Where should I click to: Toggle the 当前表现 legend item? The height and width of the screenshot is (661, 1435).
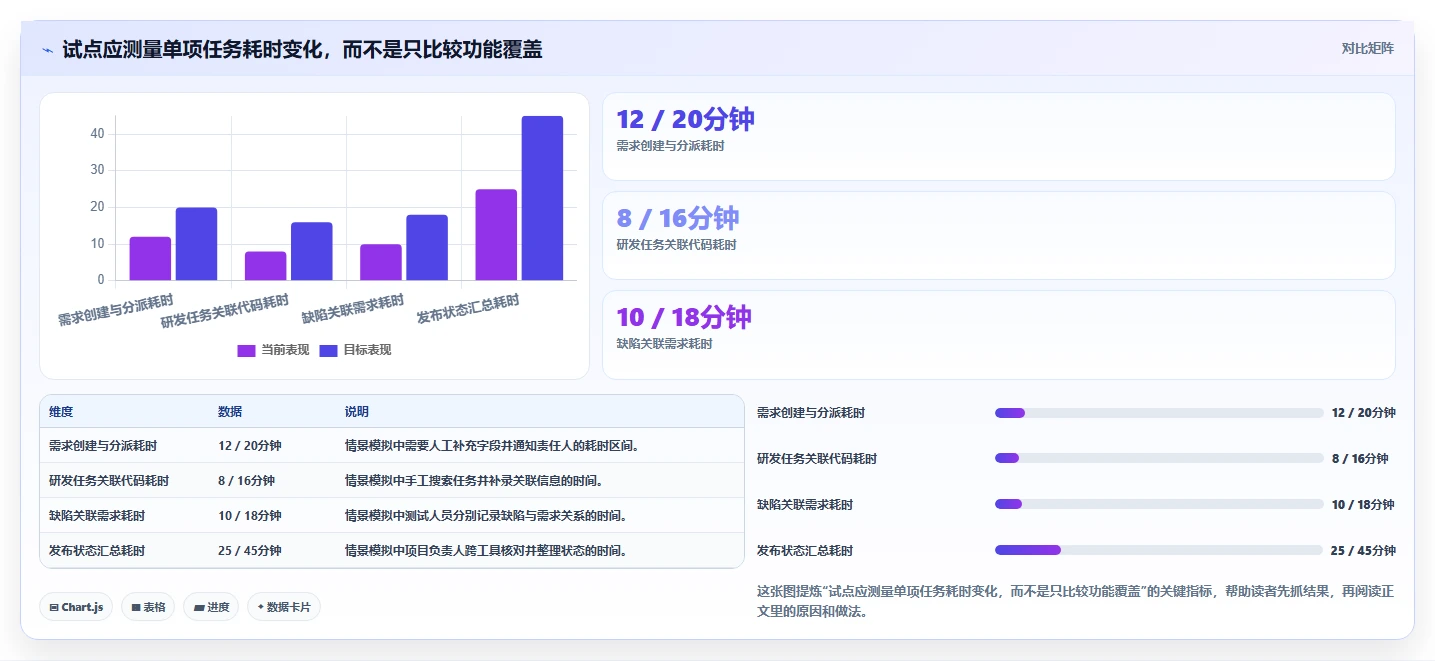click(x=273, y=350)
